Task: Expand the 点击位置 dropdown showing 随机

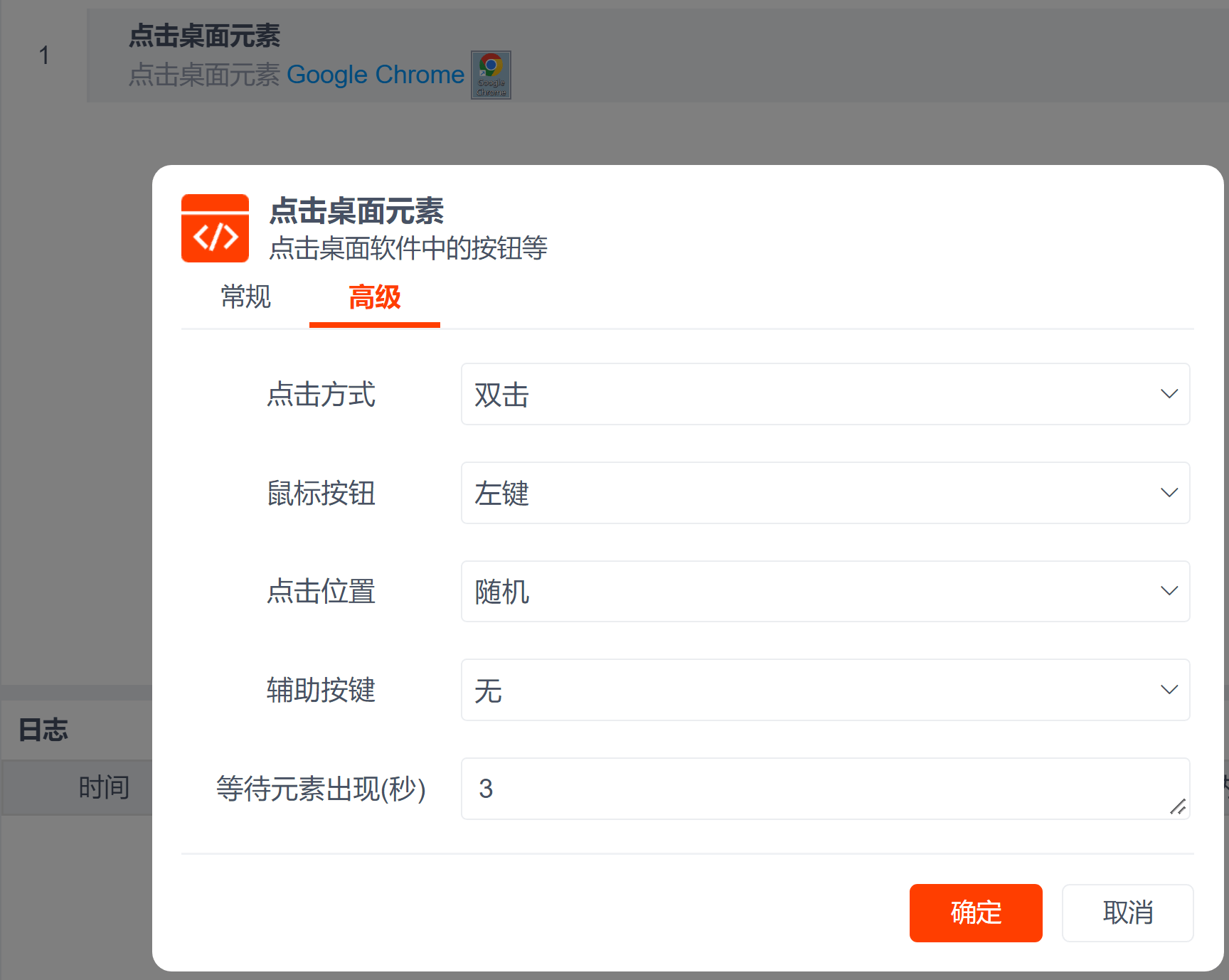Action: (825, 591)
